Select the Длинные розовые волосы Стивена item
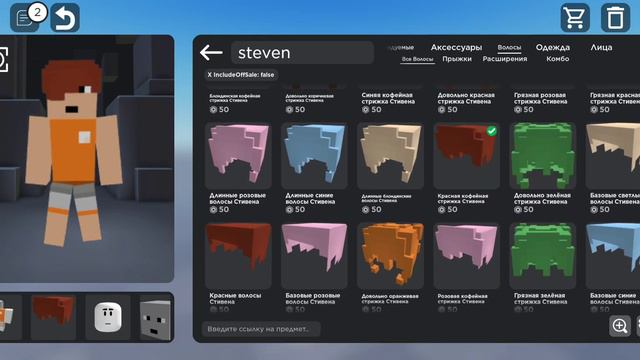The height and width of the screenshot is (360, 640). coord(238,156)
